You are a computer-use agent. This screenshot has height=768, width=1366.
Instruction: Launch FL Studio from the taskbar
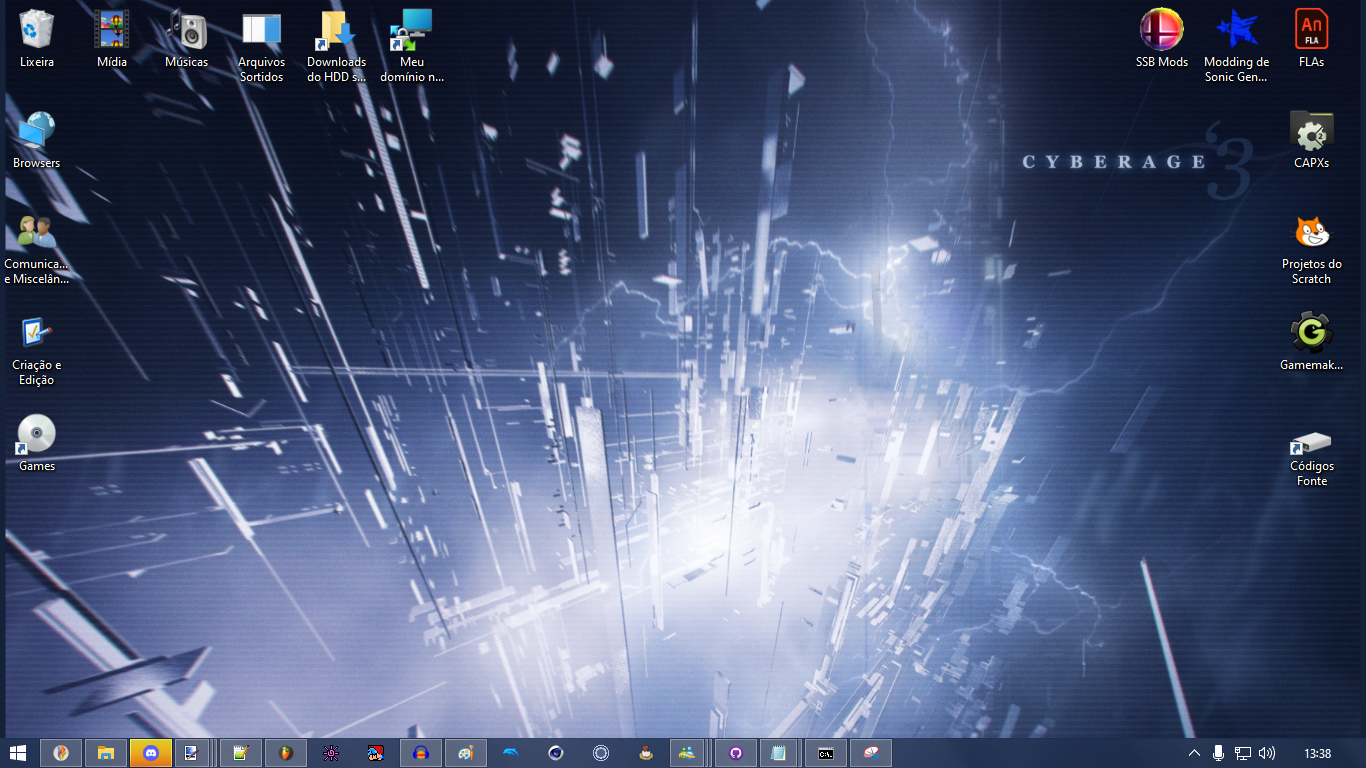coord(286,753)
